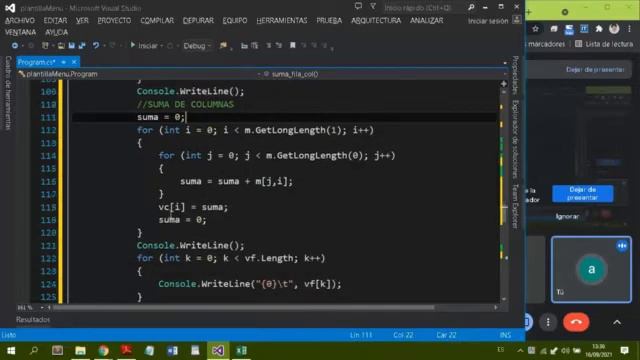Click the blue Dejar de presentar button in Meet
640x360 pixels.
point(582,193)
